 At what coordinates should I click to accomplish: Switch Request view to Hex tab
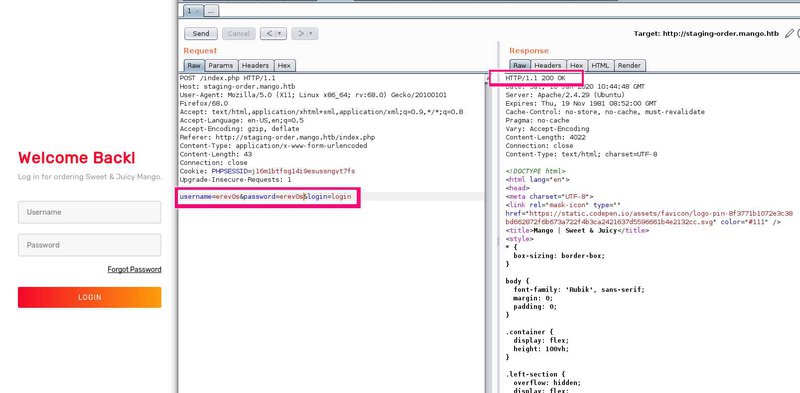pyautogui.click(x=284, y=65)
